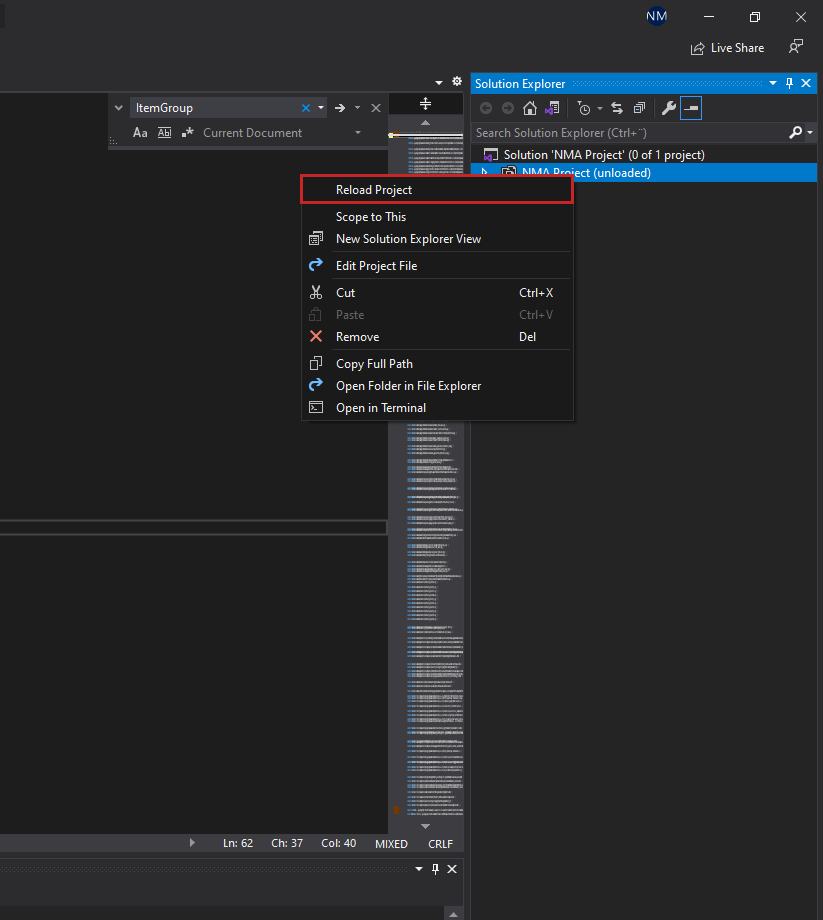Toggle Match Case in find bar
Screen dimensions: 823x920
pyautogui.click(x=140, y=133)
